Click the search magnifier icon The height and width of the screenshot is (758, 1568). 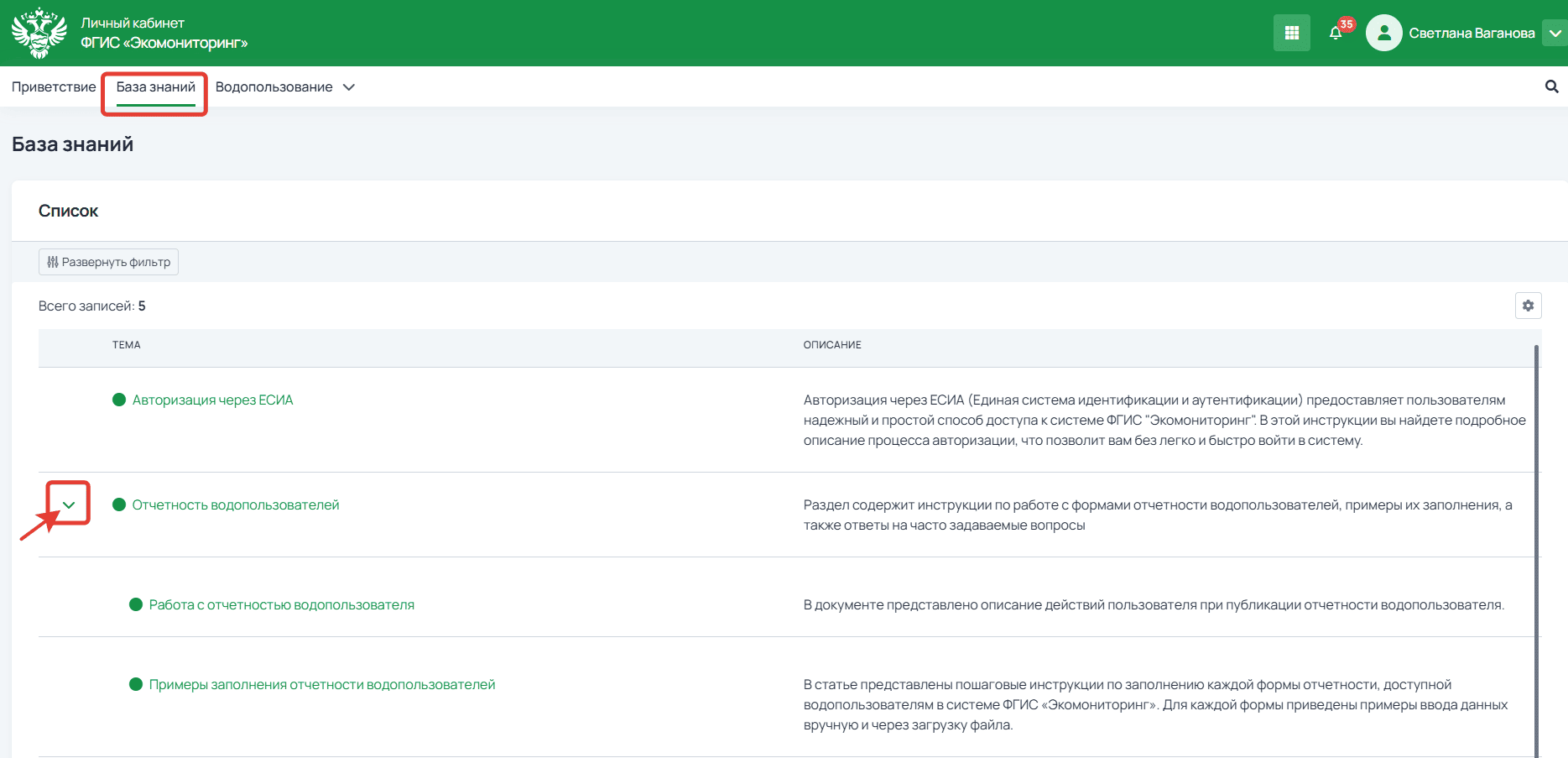coord(1551,86)
